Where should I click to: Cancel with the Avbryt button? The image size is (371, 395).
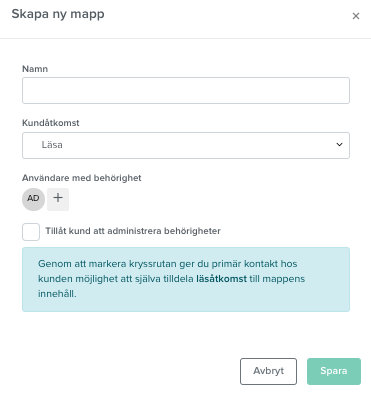pyautogui.click(x=268, y=371)
